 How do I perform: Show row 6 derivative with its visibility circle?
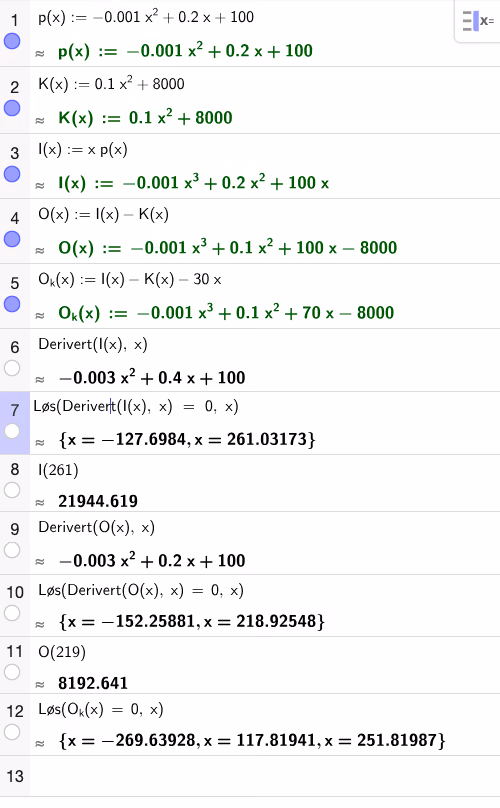[12, 368]
